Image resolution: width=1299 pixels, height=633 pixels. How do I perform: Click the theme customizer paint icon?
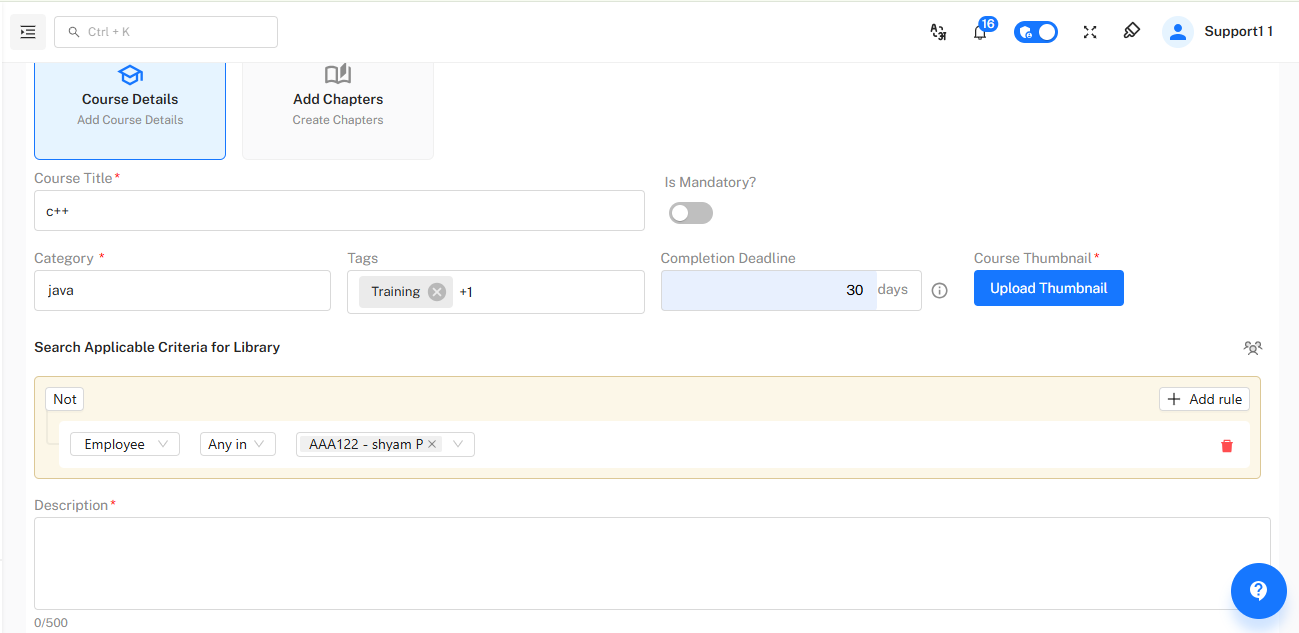point(1132,31)
